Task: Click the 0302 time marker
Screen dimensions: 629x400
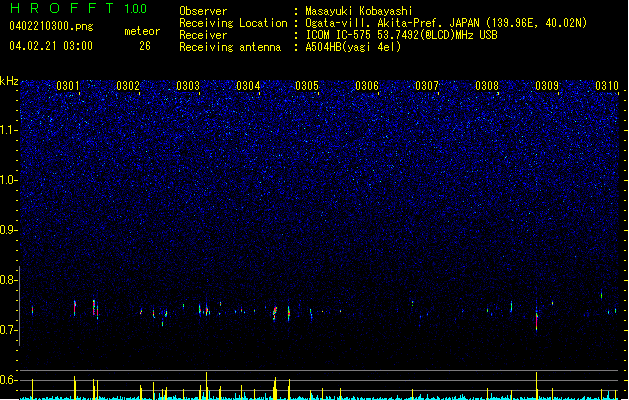Action: click(128, 86)
